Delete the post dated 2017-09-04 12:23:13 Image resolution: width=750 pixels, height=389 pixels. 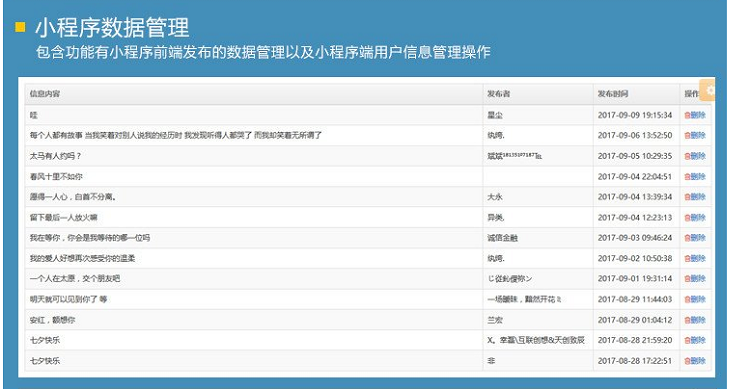pos(695,218)
